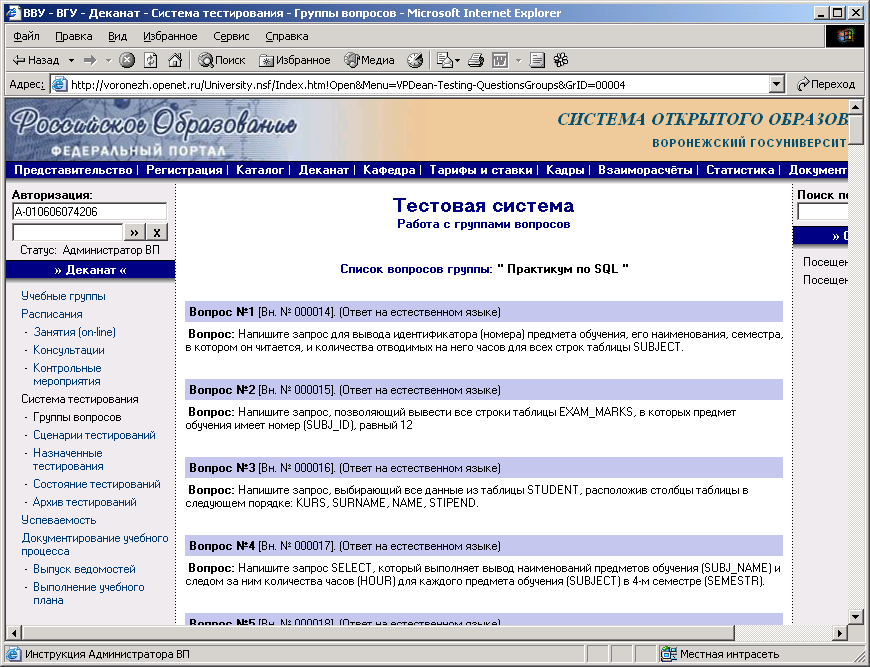The height and width of the screenshot is (667, 870).
Task: Open the Избранное menu in the menu bar
Action: (x=170, y=36)
